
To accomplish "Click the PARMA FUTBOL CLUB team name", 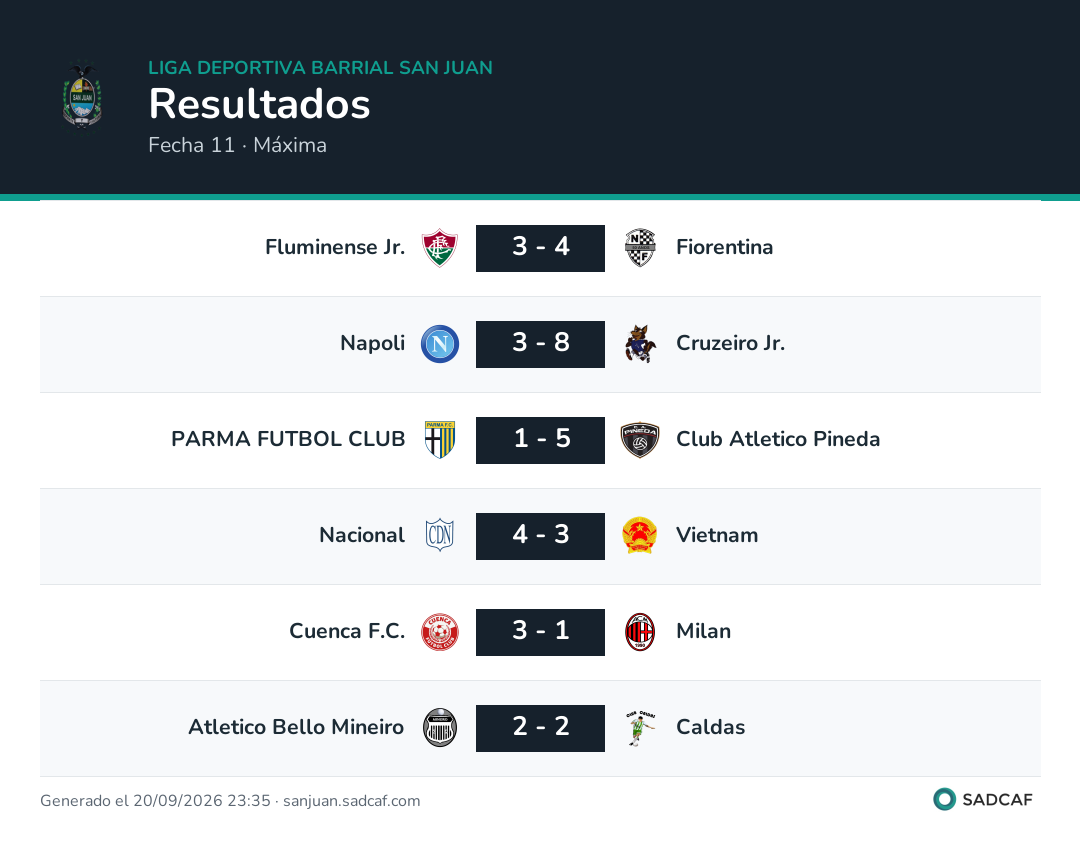I will point(288,439).
